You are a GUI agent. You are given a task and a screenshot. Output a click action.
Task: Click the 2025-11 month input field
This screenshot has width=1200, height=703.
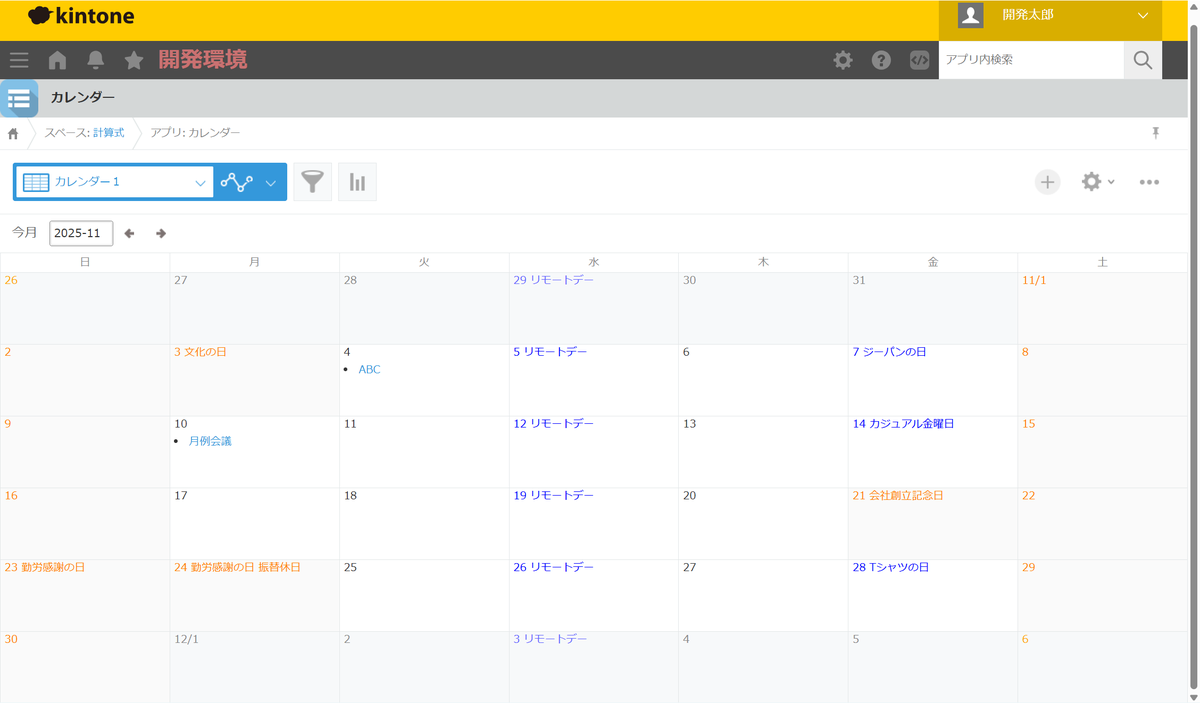point(81,233)
